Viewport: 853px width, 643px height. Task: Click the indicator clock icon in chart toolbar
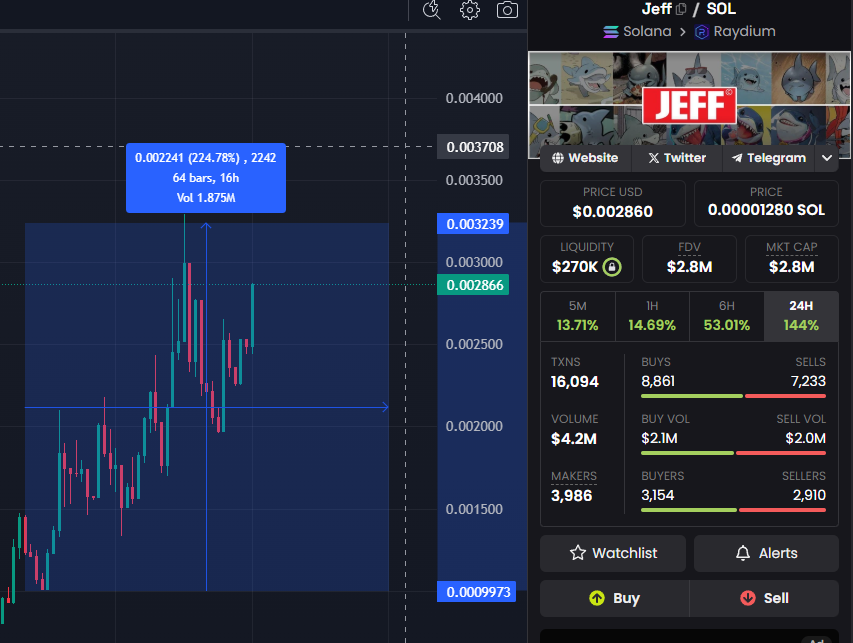(432, 10)
